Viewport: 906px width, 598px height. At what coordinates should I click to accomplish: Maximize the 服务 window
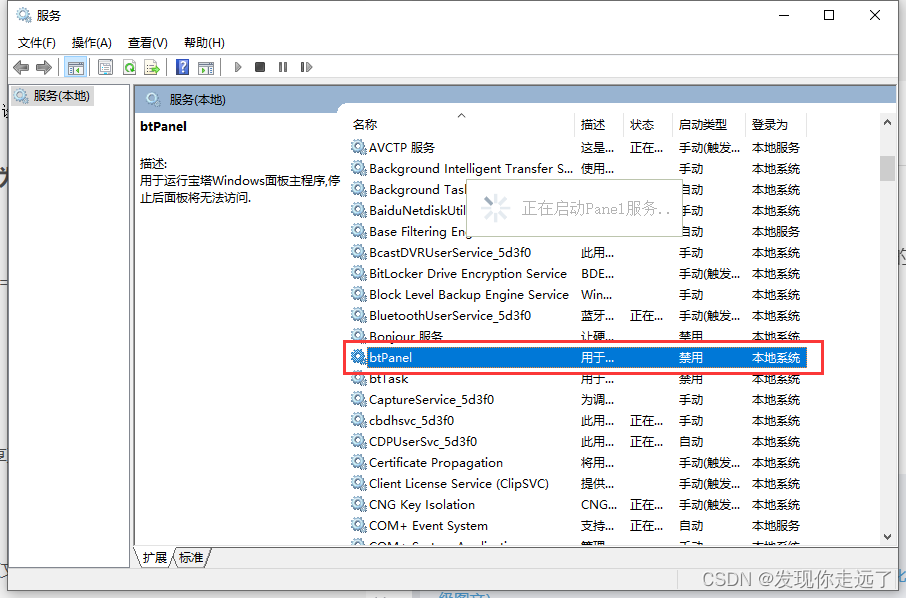click(829, 16)
